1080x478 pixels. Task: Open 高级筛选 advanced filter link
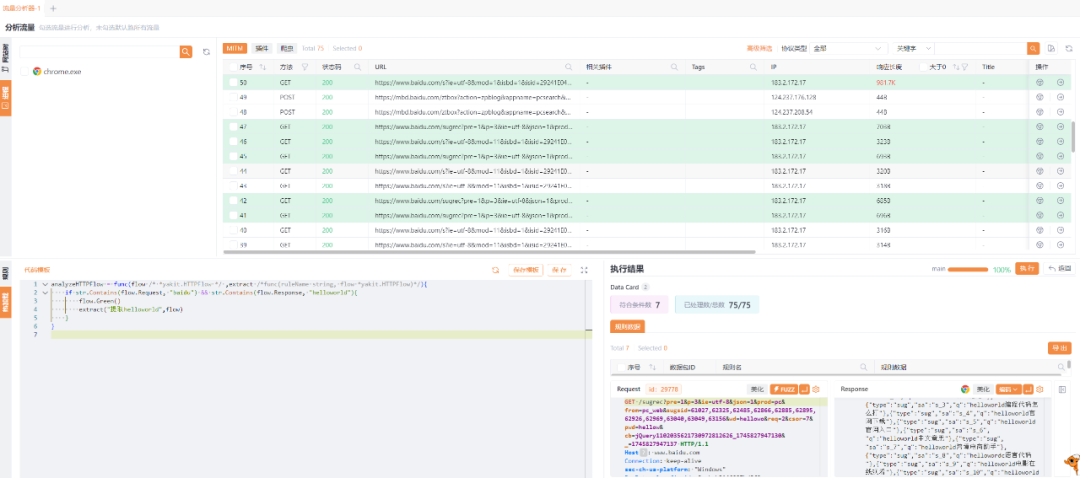click(760, 48)
